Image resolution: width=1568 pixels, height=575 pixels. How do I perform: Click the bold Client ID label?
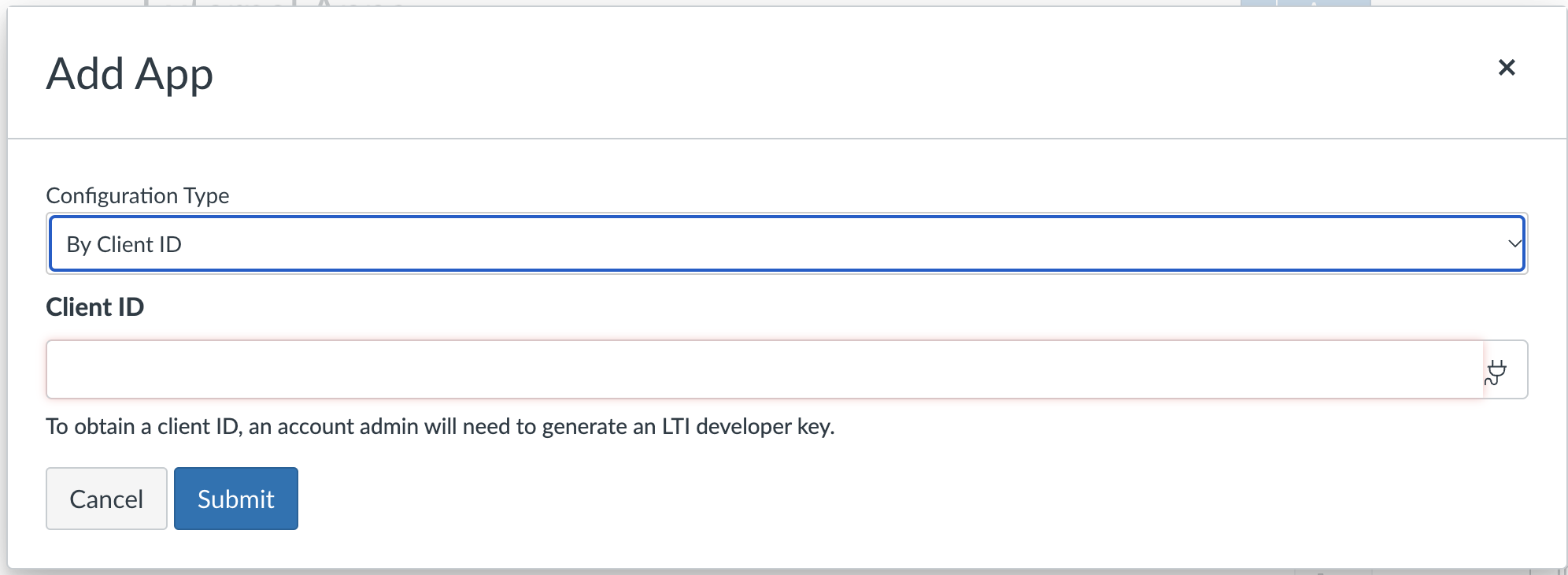click(95, 307)
